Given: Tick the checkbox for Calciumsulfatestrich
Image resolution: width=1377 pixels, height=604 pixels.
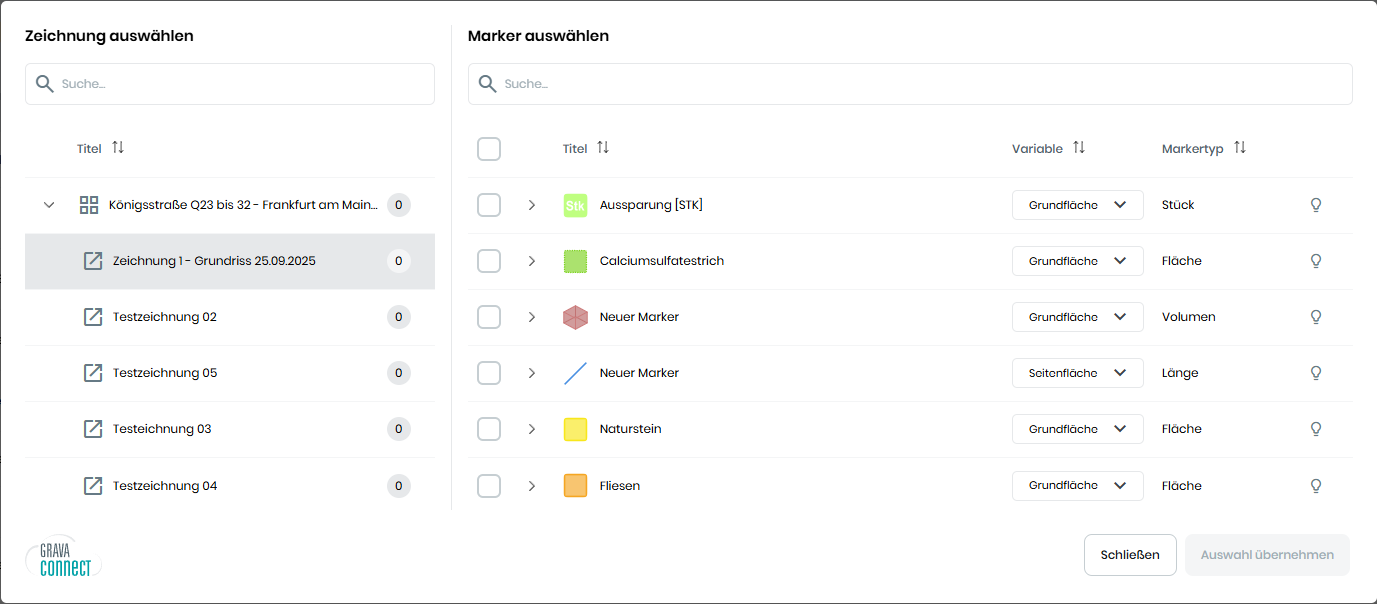Looking at the screenshot, I should 489,261.
